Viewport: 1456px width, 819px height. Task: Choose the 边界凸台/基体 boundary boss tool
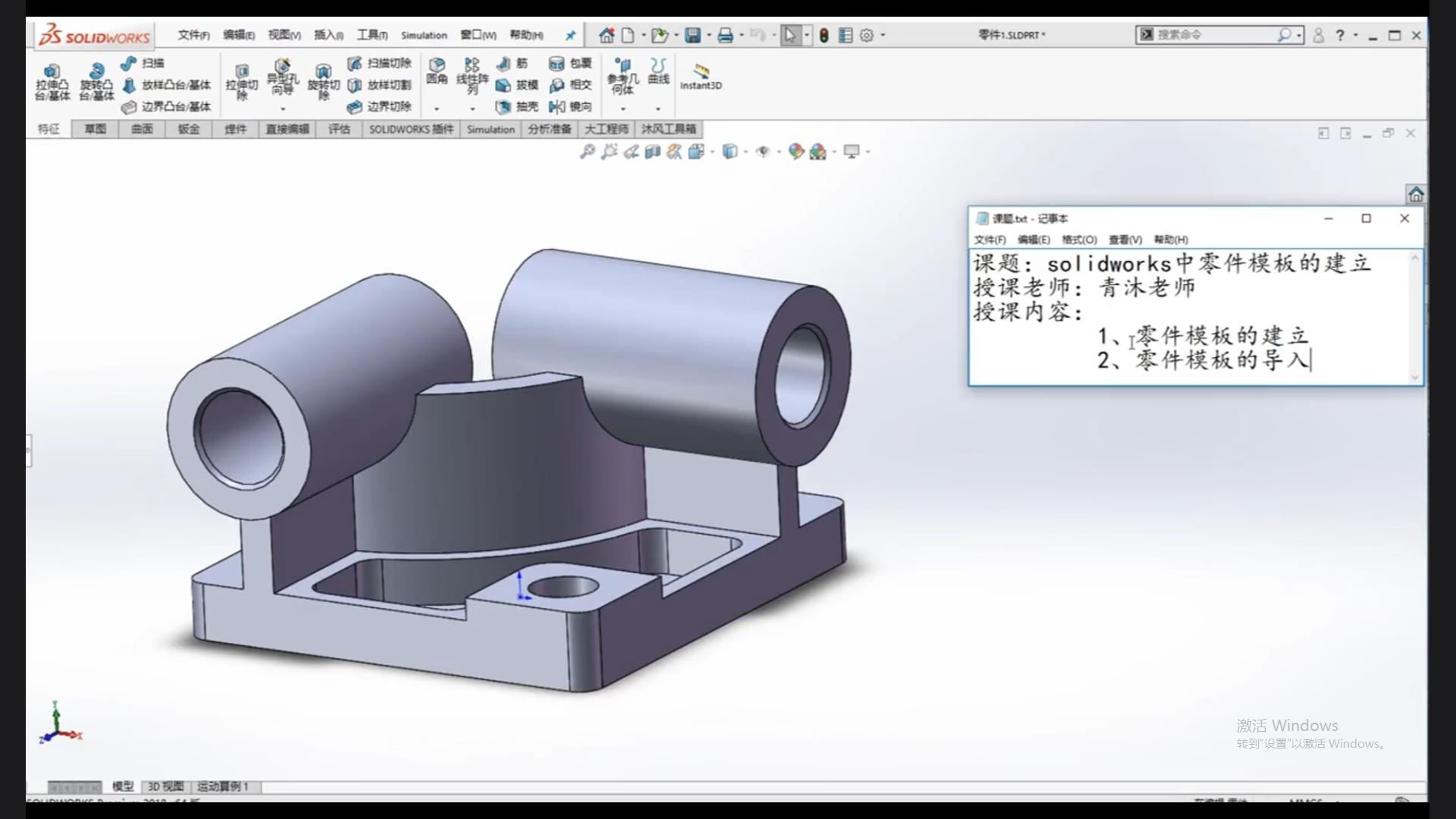point(166,107)
